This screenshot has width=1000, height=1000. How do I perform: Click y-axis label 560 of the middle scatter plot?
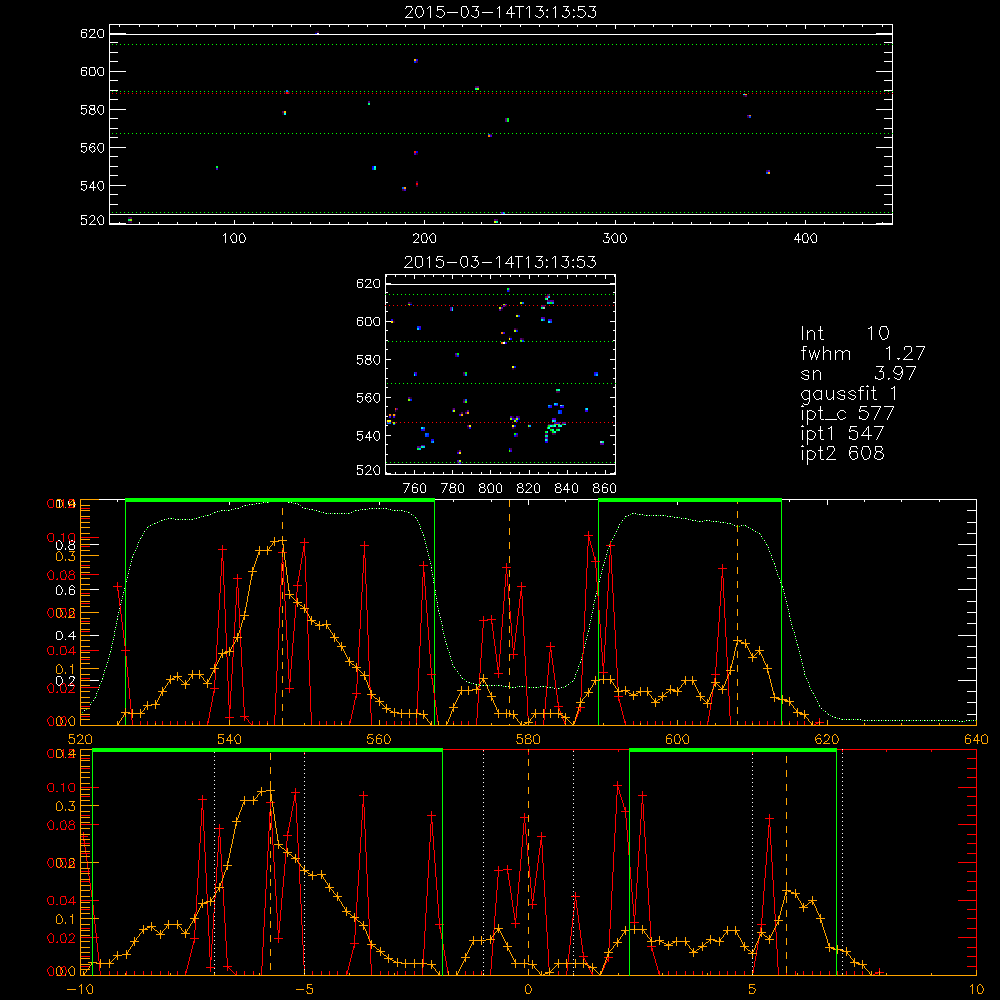point(368,398)
